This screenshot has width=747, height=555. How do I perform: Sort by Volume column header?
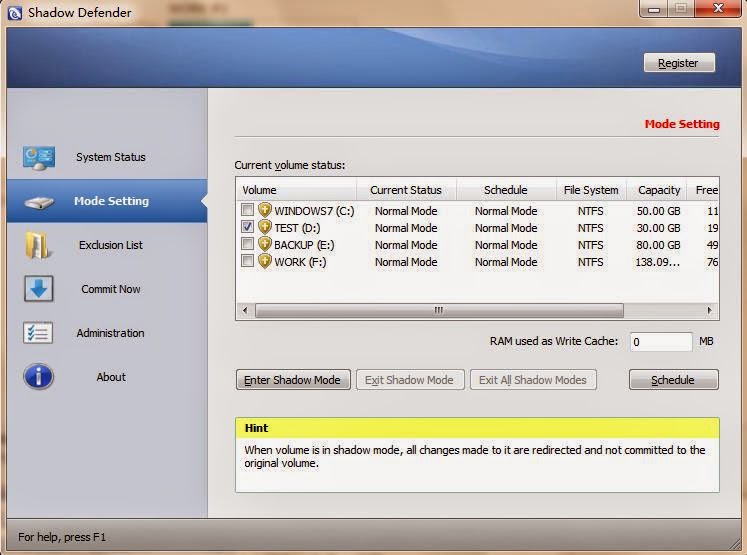point(296,190)
